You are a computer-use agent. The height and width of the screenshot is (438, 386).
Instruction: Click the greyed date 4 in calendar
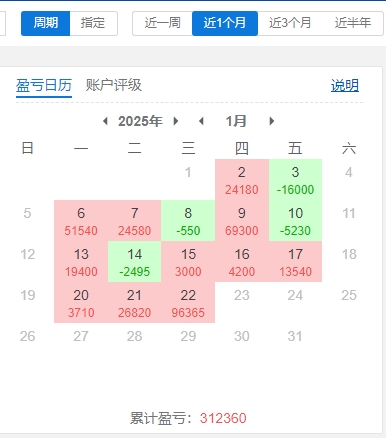coord(349,172)
